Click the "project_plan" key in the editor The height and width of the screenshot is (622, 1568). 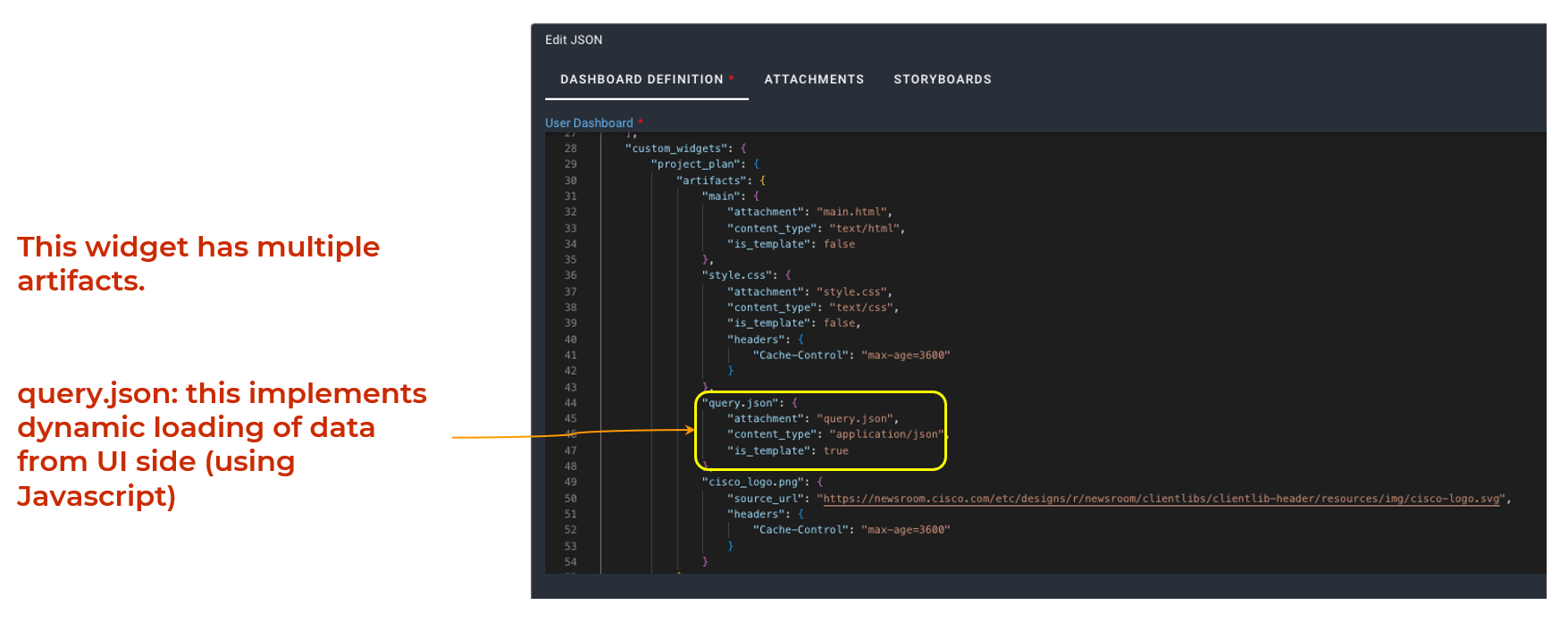pyautogui.click(x=697, y=164)
